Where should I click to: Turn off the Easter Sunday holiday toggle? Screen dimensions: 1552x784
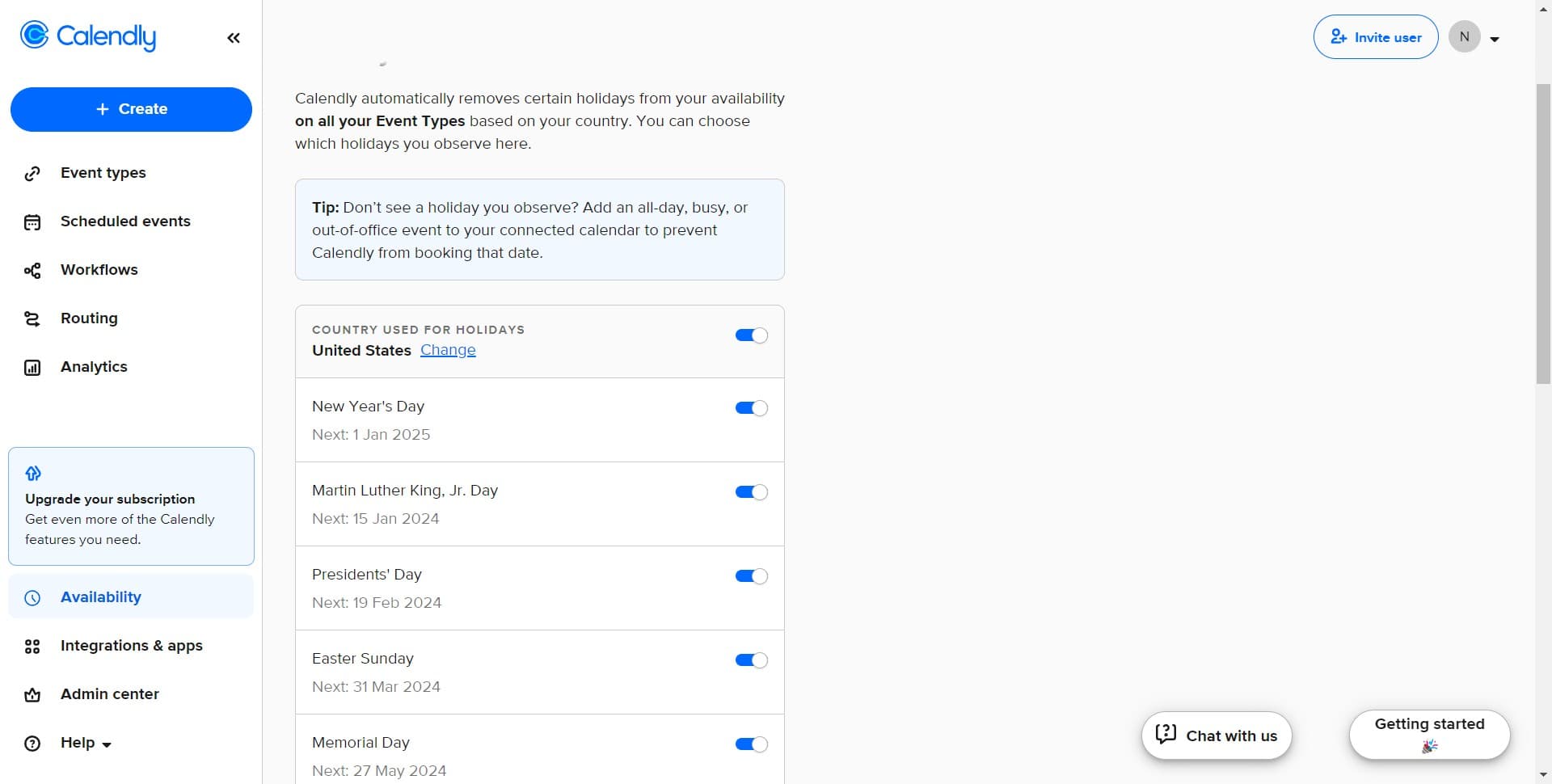(x=751, y=660)
